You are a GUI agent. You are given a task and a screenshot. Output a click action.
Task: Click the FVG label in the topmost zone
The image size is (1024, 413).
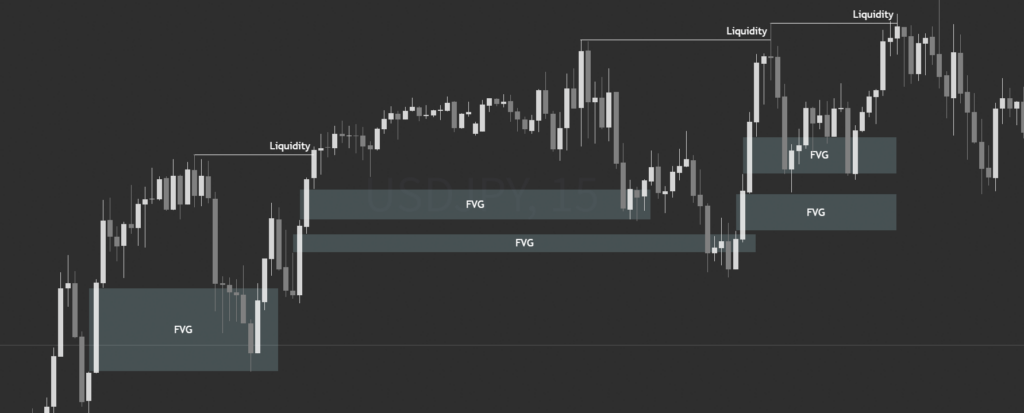[819, 156]
